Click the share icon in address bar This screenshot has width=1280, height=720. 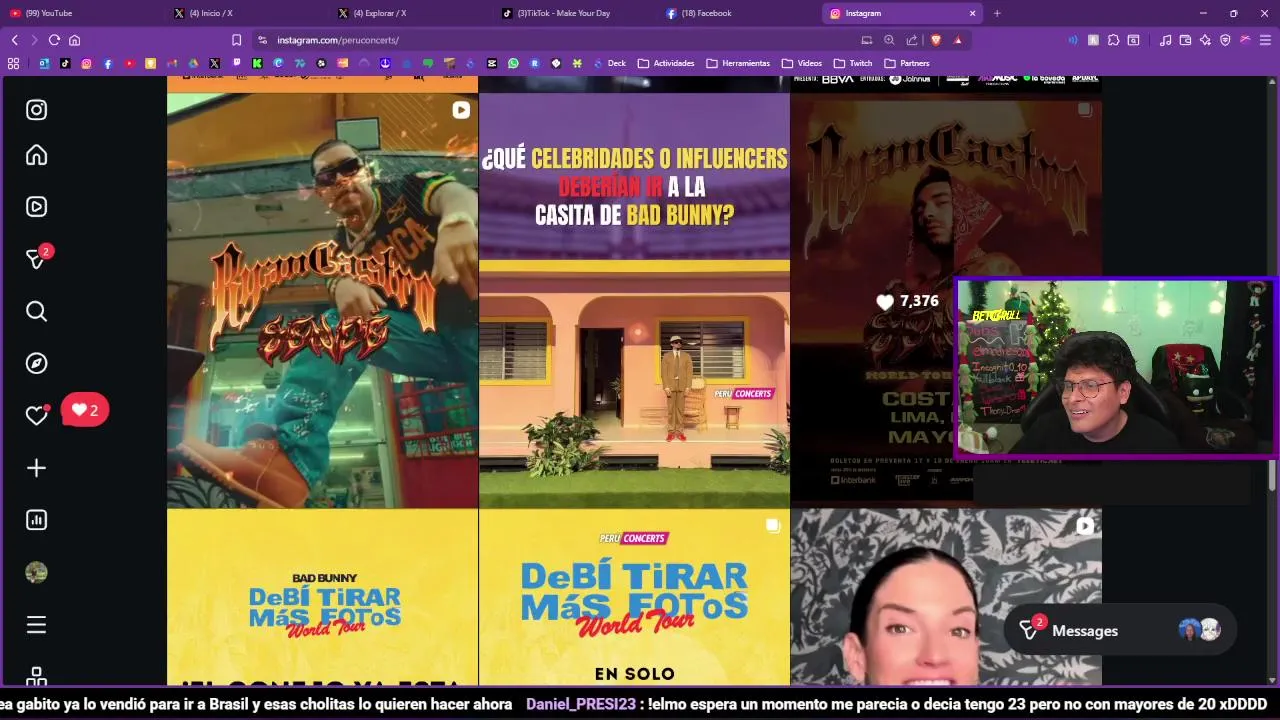912,40
